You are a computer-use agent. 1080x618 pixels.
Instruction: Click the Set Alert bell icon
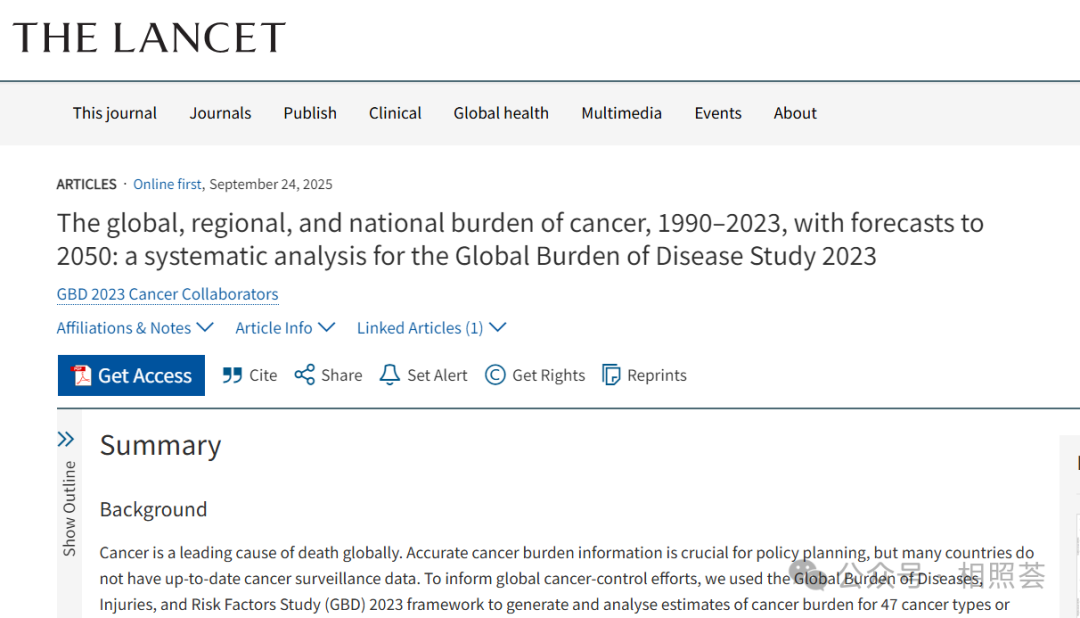(390, 375)
